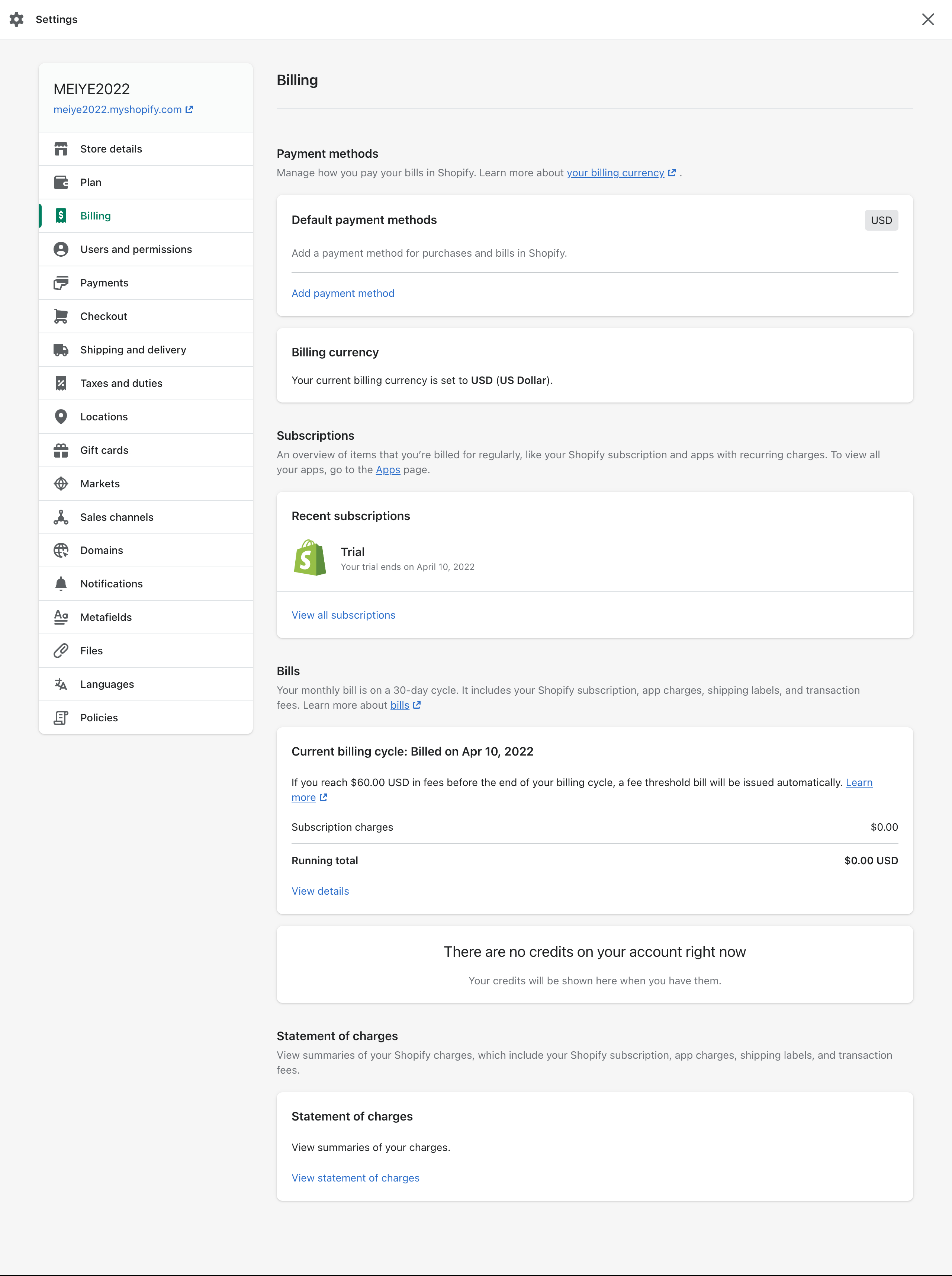Screen dimensions: 952x1276
Task: Close the Settings page with the X
Action: (x=928, y=20)
